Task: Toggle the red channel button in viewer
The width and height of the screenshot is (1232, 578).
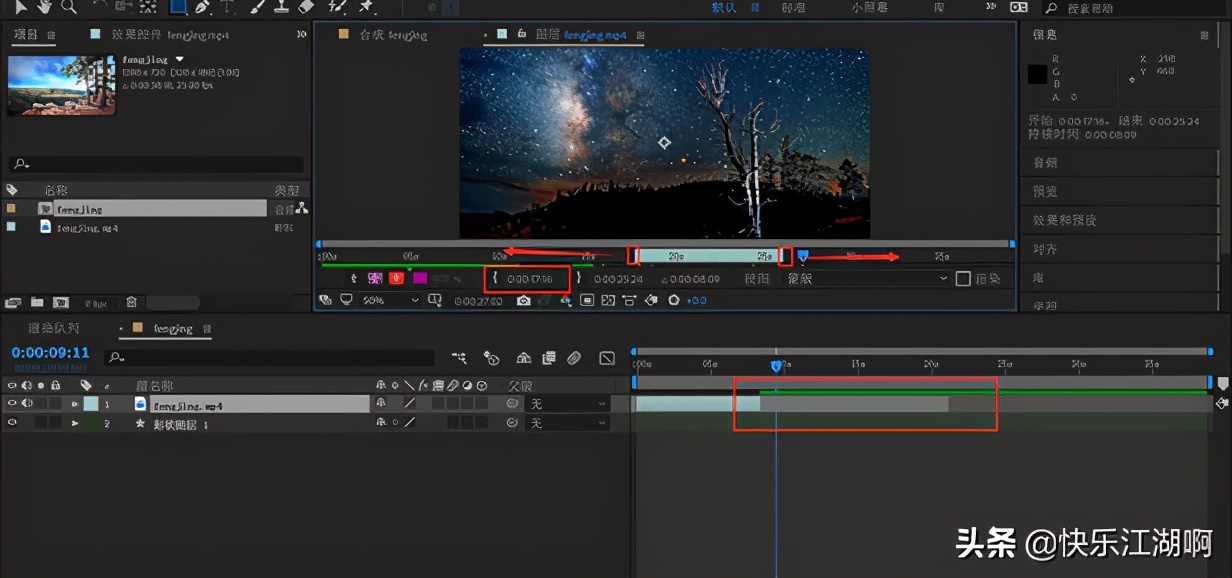Action: [397, 279]
